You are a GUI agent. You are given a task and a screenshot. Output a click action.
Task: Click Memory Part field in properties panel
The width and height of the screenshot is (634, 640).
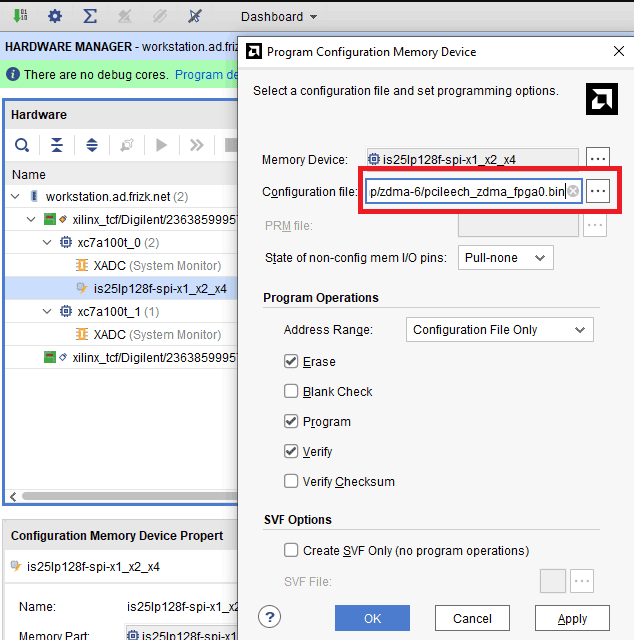click(182, 635)
